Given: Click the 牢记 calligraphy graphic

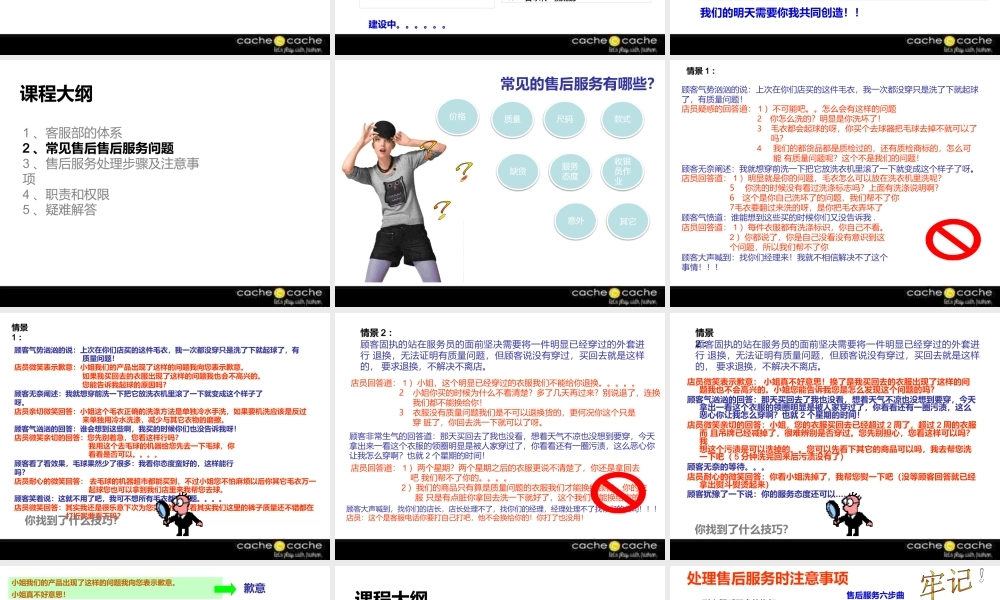Looking at the screenshot, I should pos(952,583).
